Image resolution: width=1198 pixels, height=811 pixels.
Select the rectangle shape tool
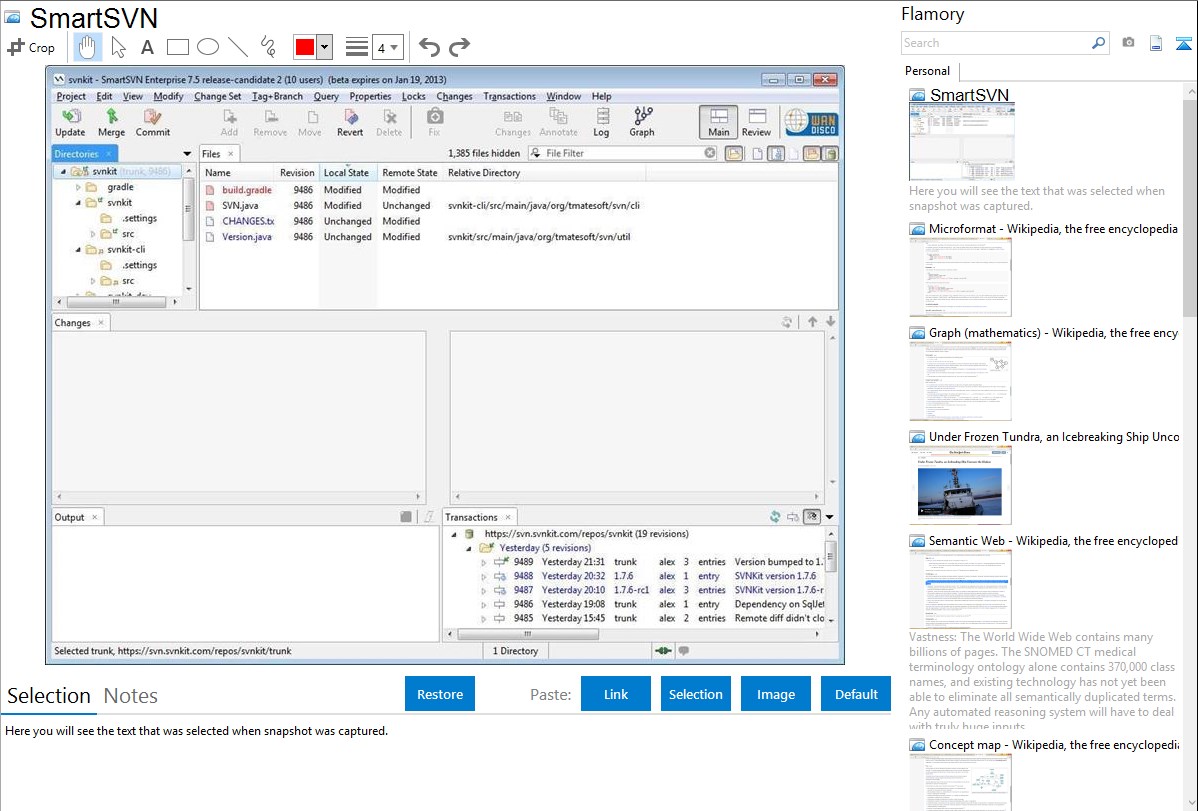(178, 47)
